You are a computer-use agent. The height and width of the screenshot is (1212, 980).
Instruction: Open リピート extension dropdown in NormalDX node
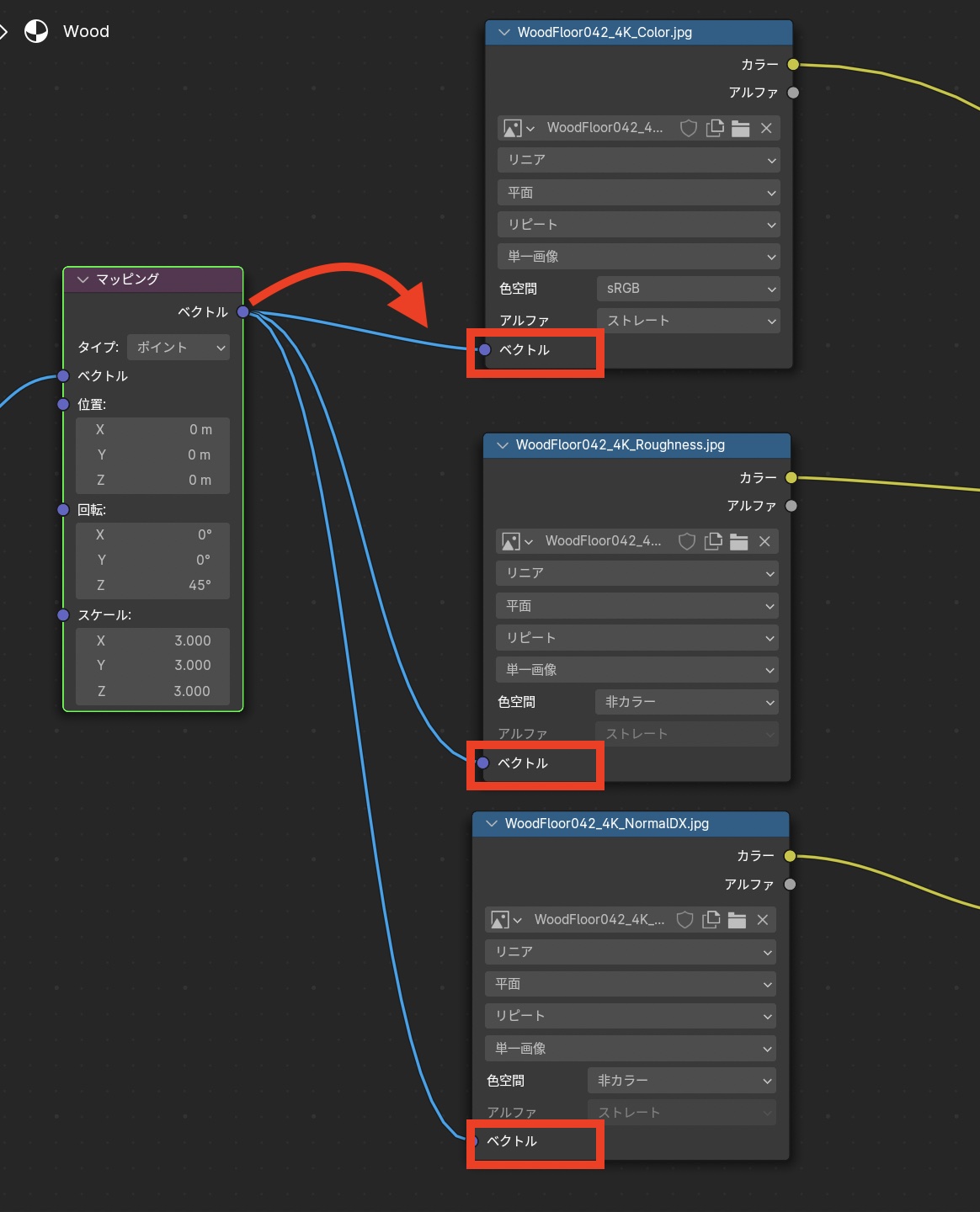tap(630, 1016)
